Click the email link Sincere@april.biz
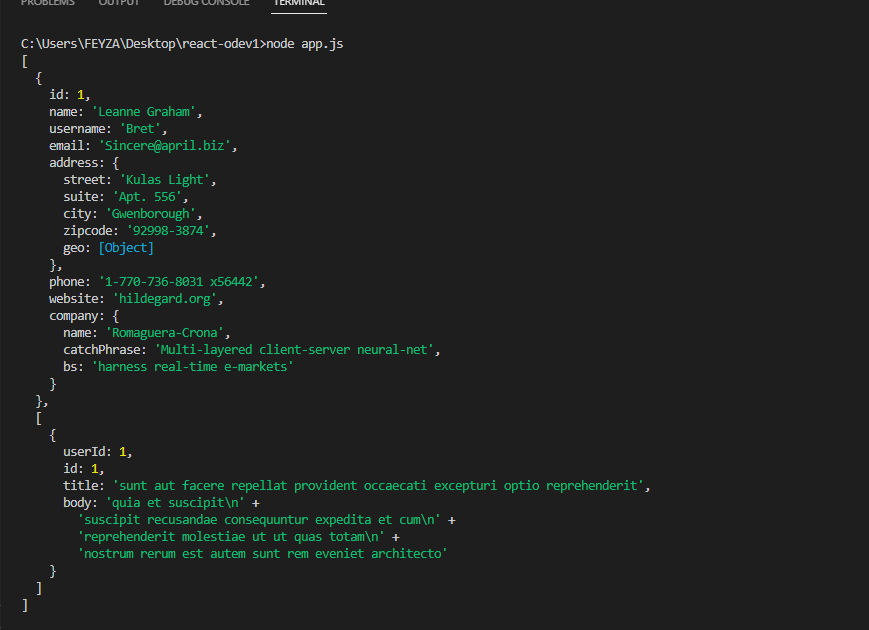Screen dimensions: 869x630 [x=166, y=145]
